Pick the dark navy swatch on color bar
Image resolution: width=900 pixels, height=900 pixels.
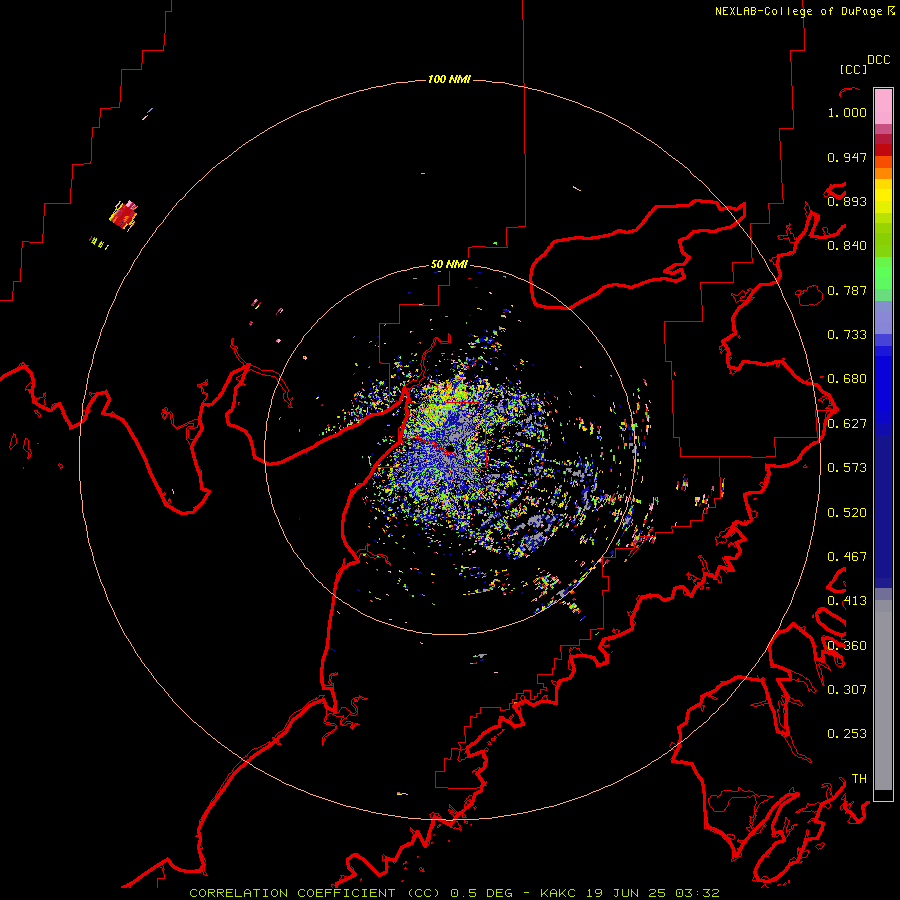pos(883,505)
